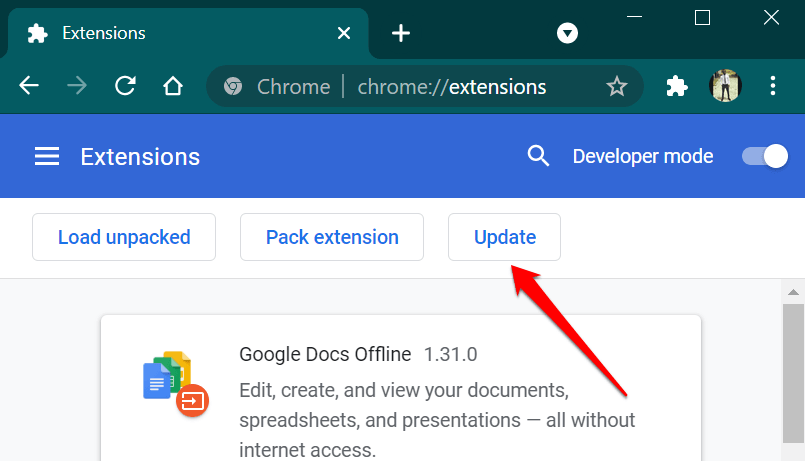Go to the browser home page

point(173,86)
